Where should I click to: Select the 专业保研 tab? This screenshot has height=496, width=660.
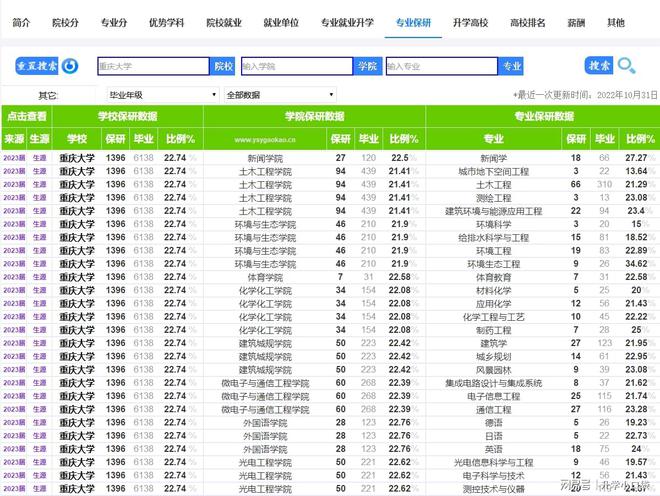pos(413,23)
